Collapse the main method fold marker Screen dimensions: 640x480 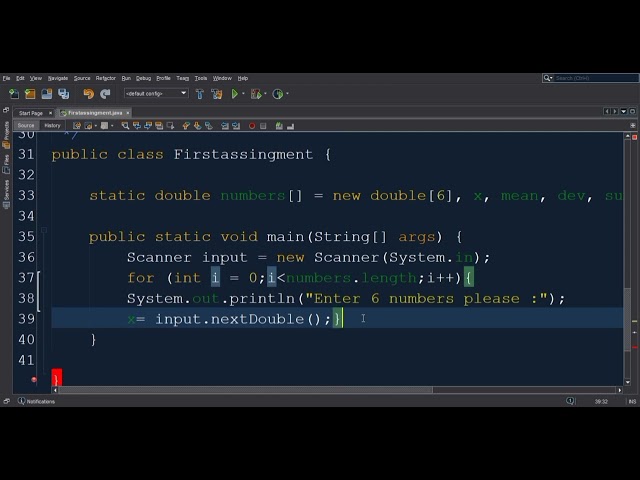[x=44, y=230]
